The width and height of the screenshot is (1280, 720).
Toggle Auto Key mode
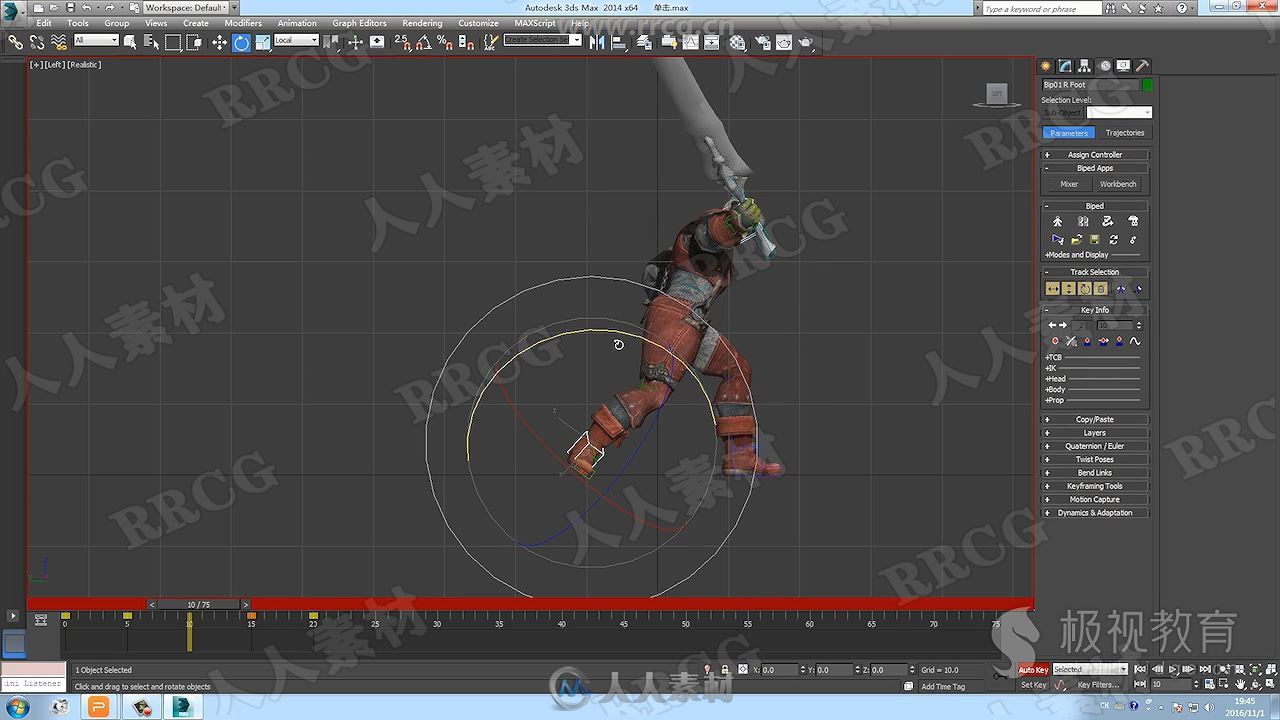[1033, 669]
